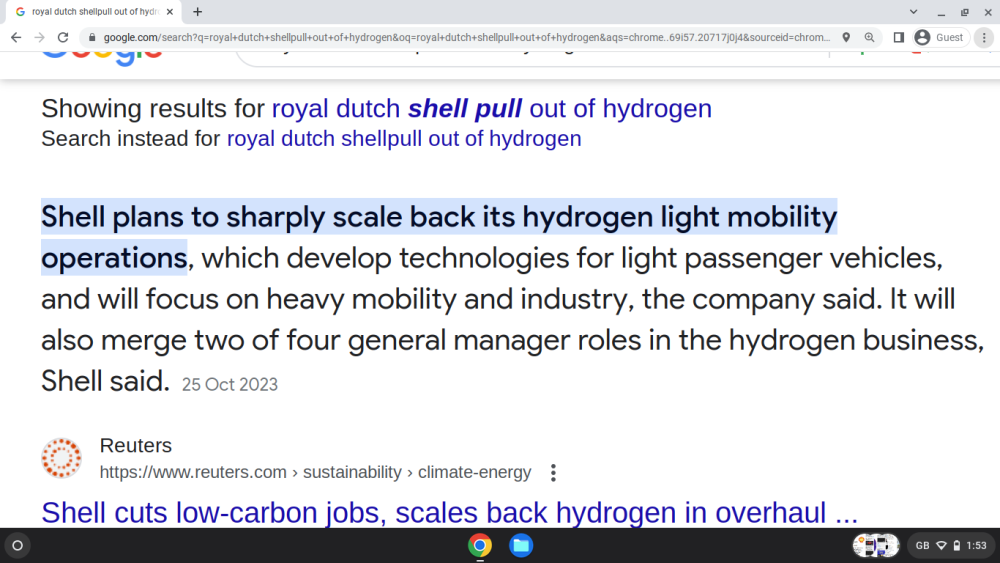Screen dimensions: 1000x563
Task: Click the Google logo
Action: click(x=102, y=57)
